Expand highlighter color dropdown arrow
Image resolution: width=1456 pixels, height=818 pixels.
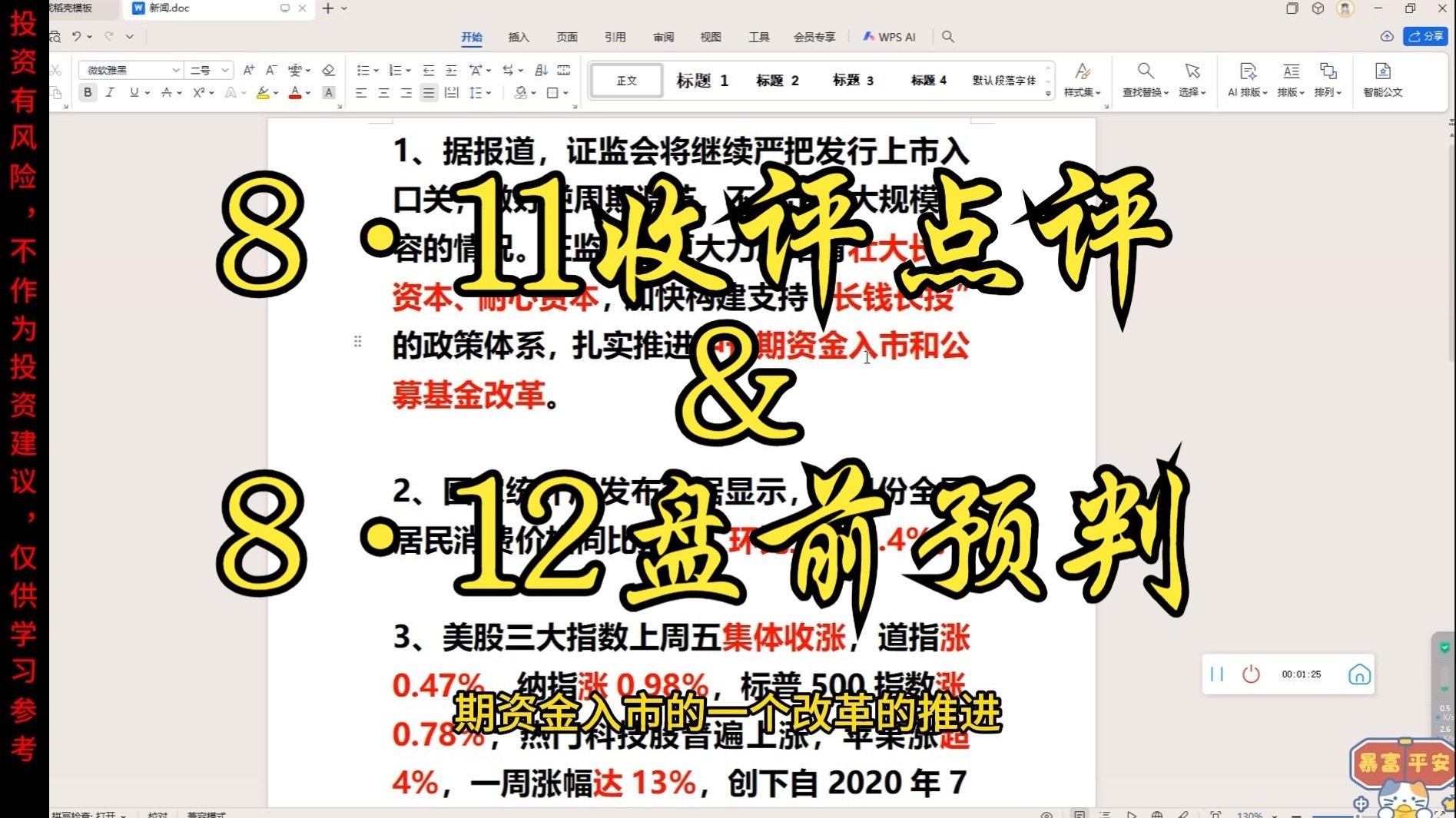[276, 93]
